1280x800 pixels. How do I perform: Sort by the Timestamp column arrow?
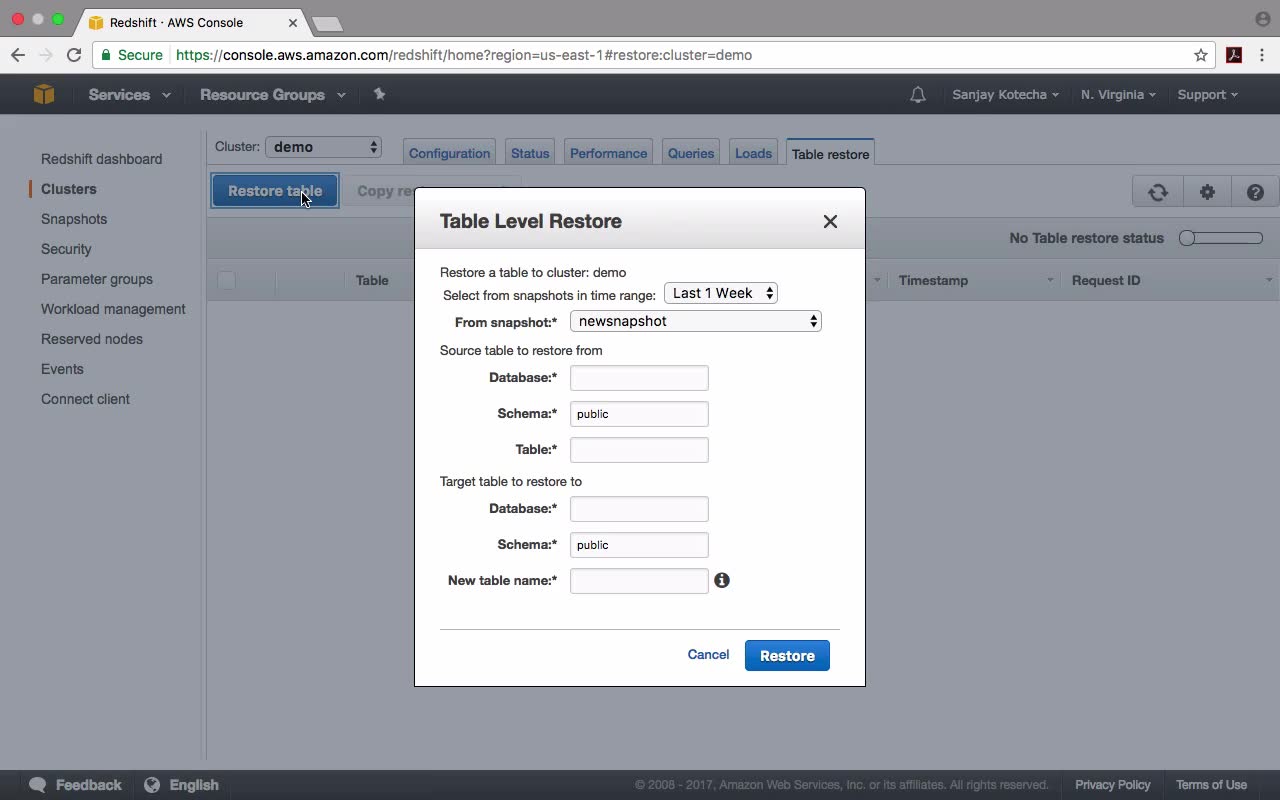click(x=1050, y=281)
